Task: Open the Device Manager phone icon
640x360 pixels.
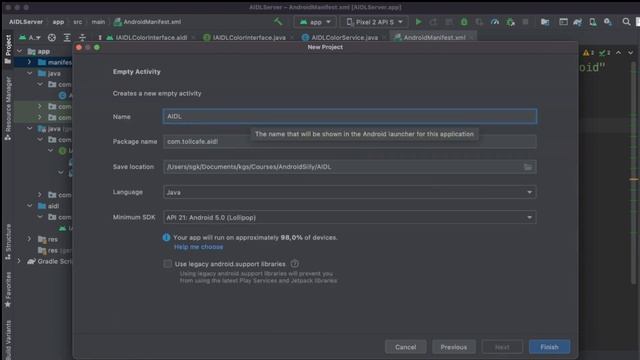Action: tap(593, 22)
